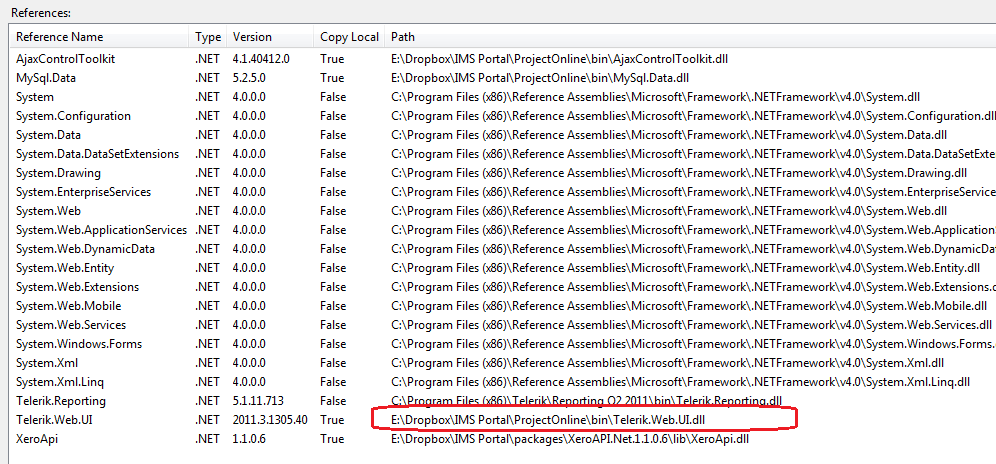Click the System.EnterpriseServices reference name
Screen dimensions: 996x464
pos(83,192)
